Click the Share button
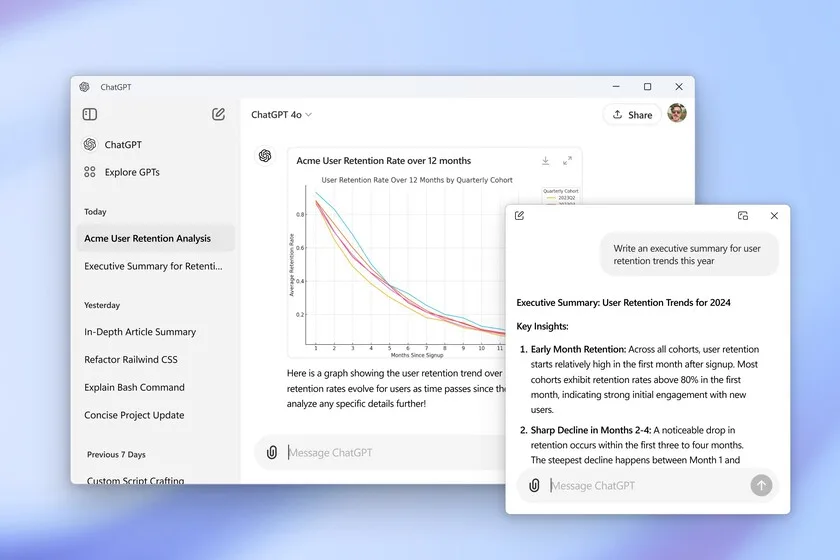 [x=631, y=114]
